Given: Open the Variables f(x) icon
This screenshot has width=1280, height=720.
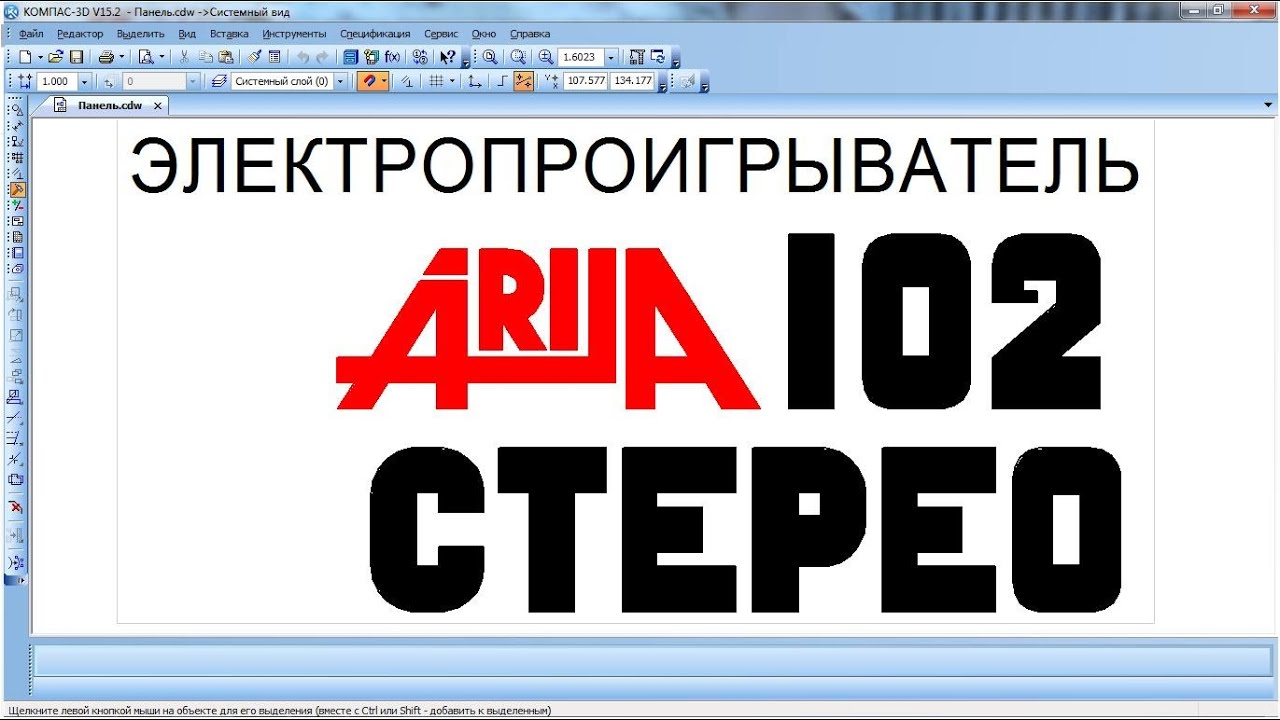Looking at the screenshot, I should [x=392, y=57].
